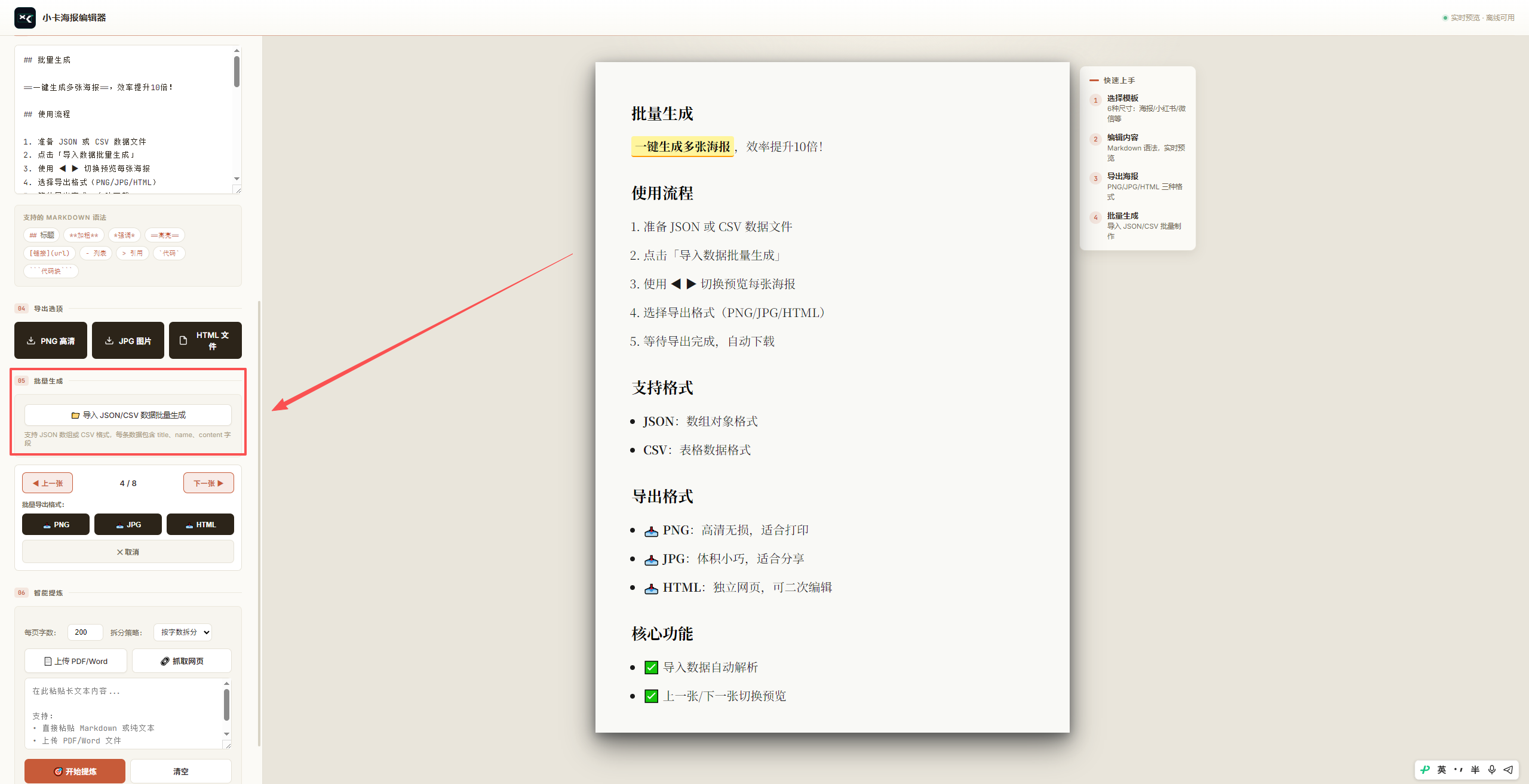Viewport: 1529px width, 784px height.
Task: Insert the ==高亮== markdown chip
Action: (165, 235)
